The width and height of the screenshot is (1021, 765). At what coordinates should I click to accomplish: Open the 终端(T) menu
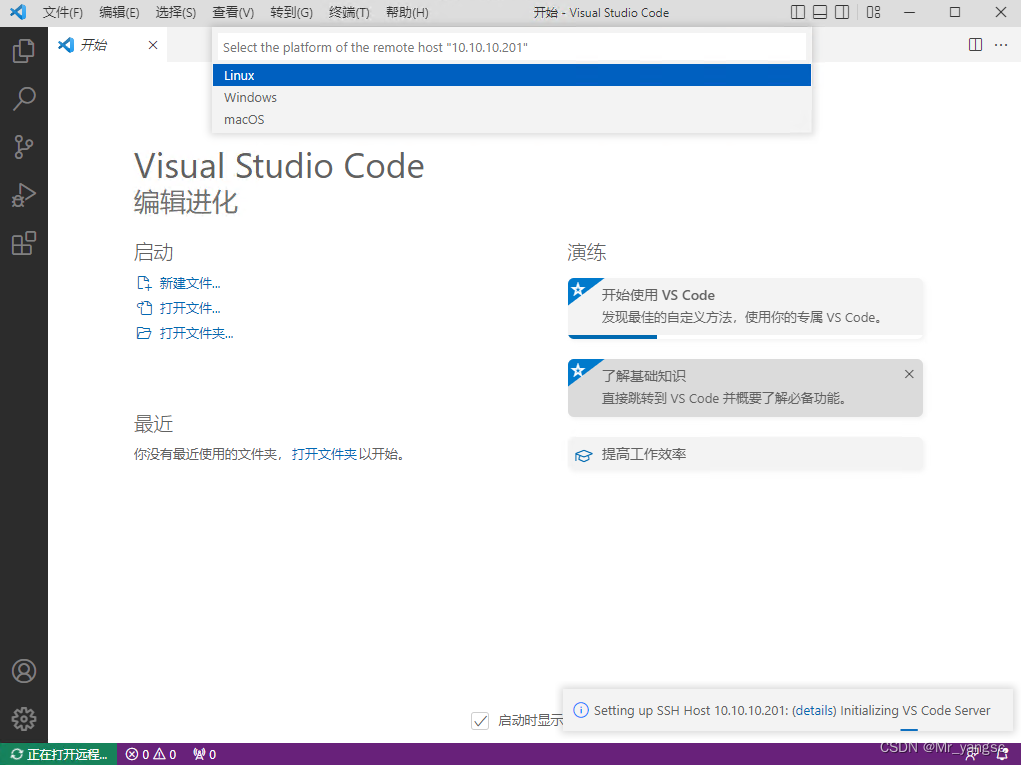click(349, 12)
